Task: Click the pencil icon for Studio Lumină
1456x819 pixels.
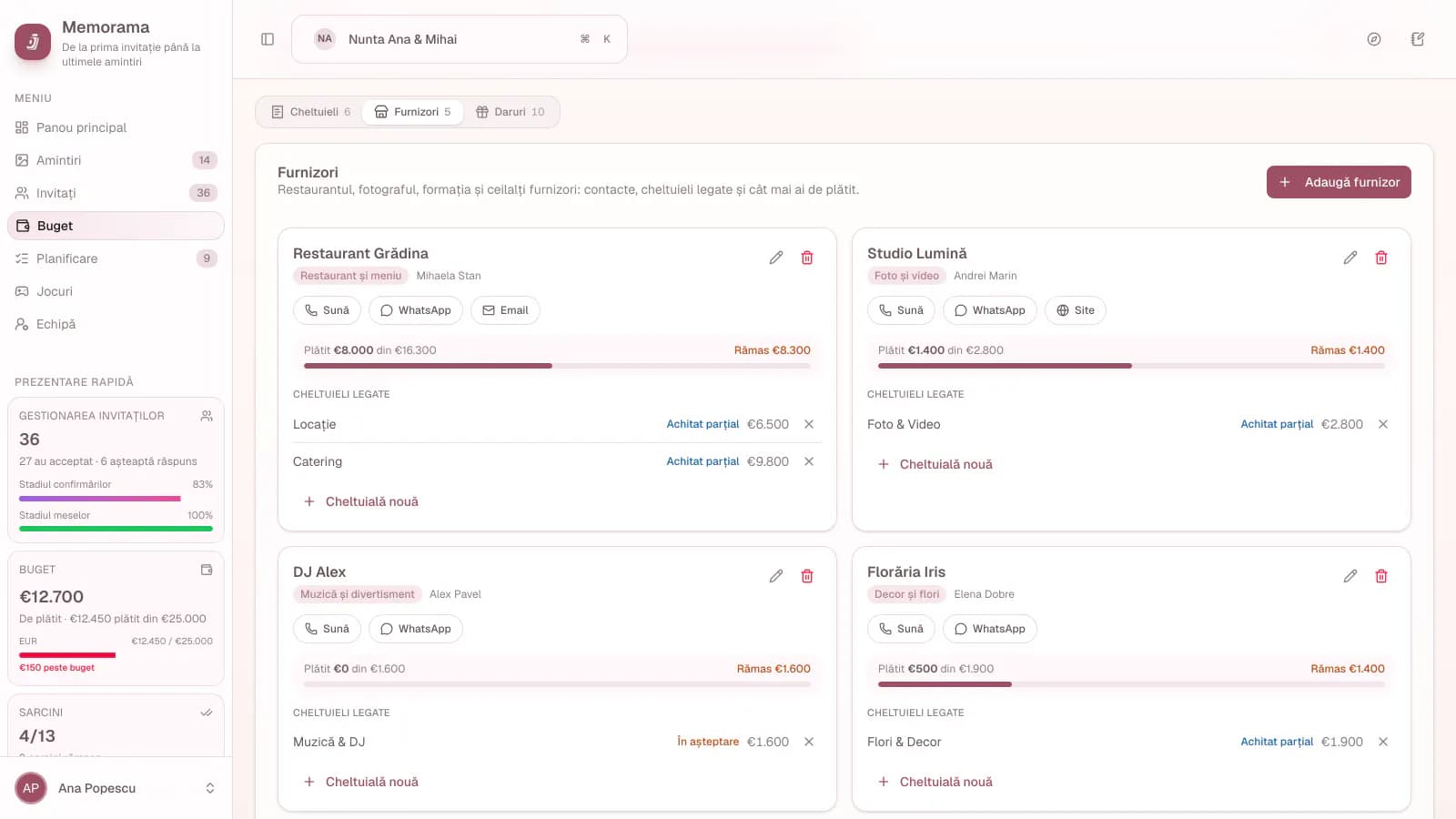Action: 1350,258
